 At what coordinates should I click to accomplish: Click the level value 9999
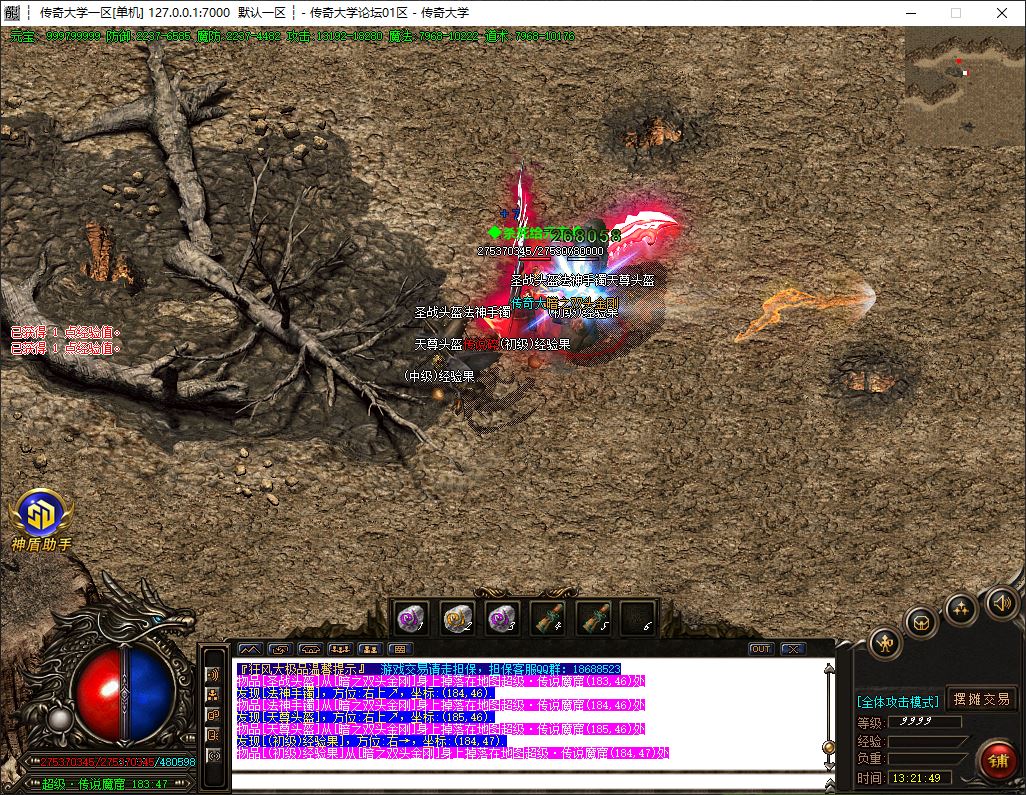tap(915, 721)
